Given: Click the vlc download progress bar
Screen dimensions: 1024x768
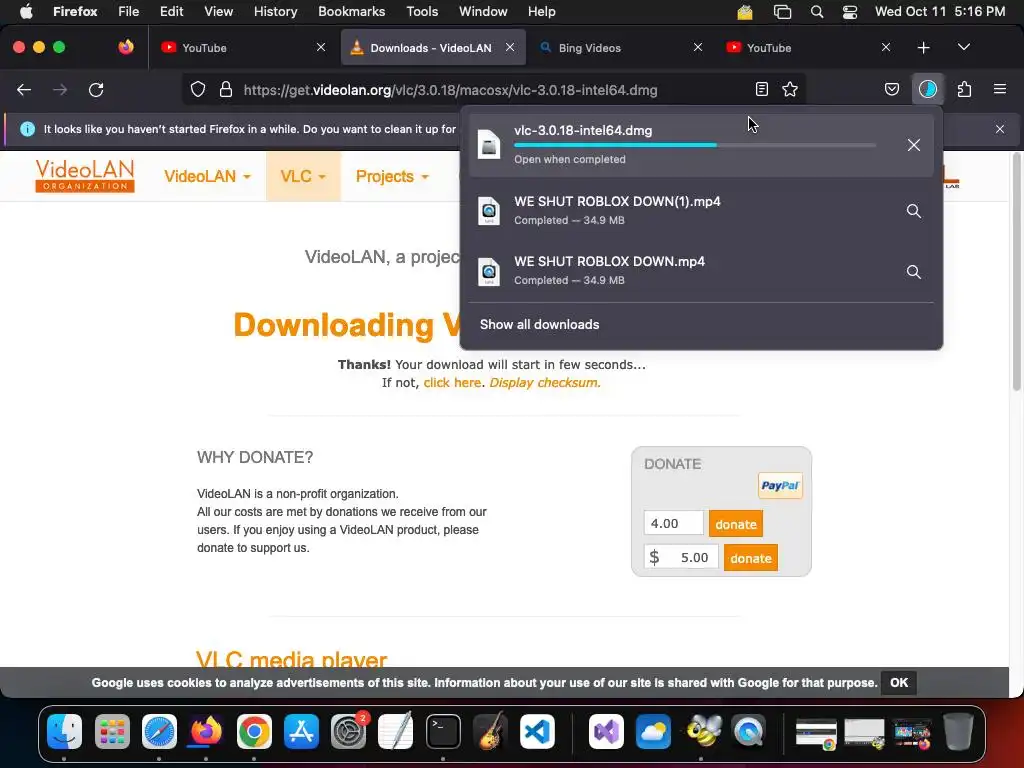Looking at the screenshot, I should (x=695, y=145).
